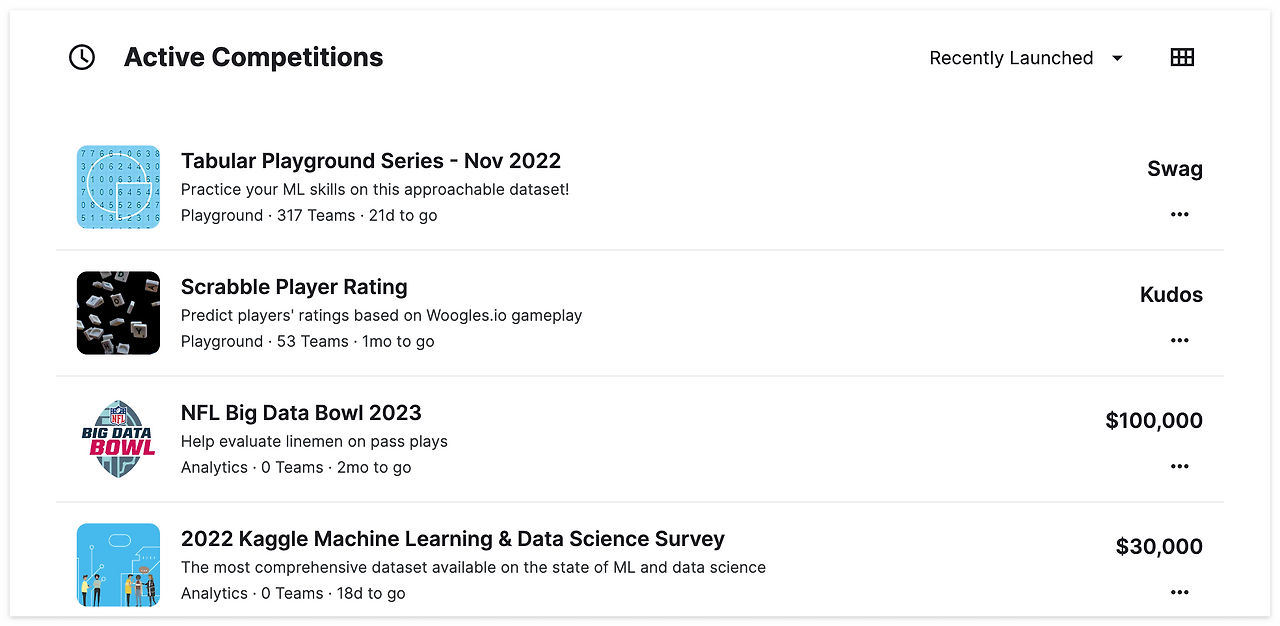Viewport: 1280px width, 626px height.
Task: Open the NFL Big Data Bowl 2023 title
Action: [x=301, y=413]
